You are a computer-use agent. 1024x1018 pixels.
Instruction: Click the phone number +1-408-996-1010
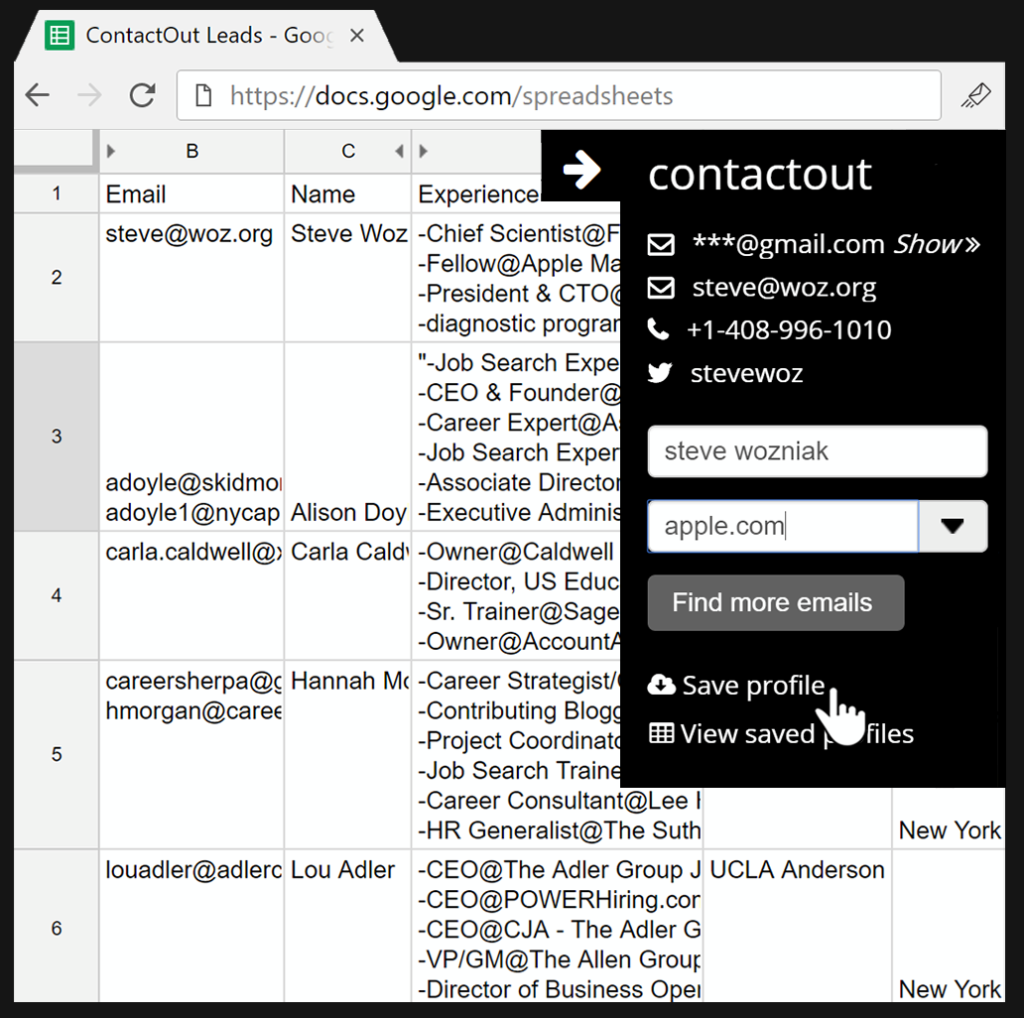coord(790,330)
